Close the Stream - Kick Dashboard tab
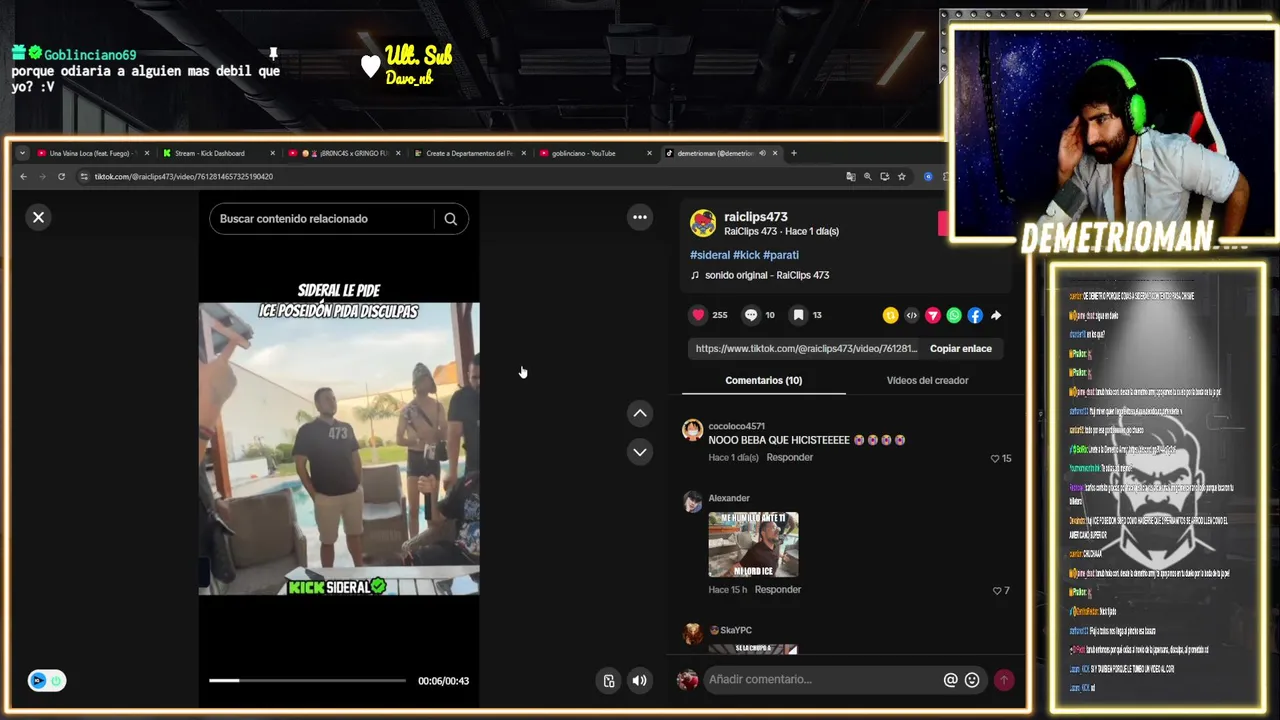 (x=272, y=153)
